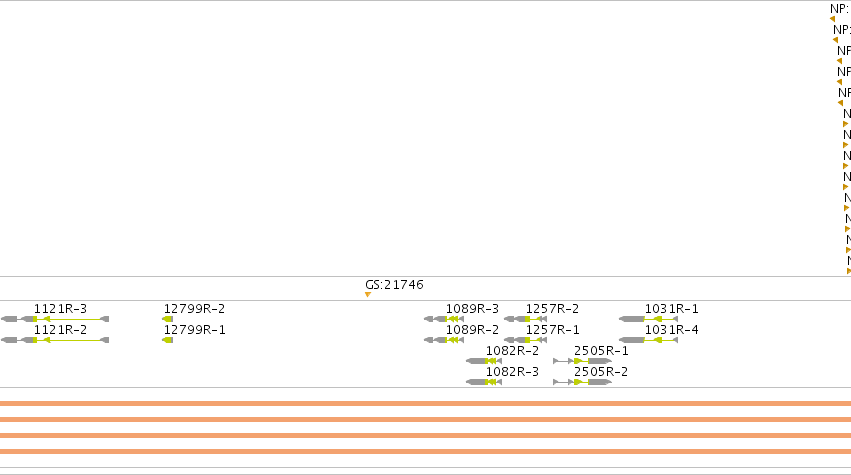The height and width of the screenshot is (475, 851).
Task: Select the 1089R-3 transcript glyph
Action: click(444, 319)
